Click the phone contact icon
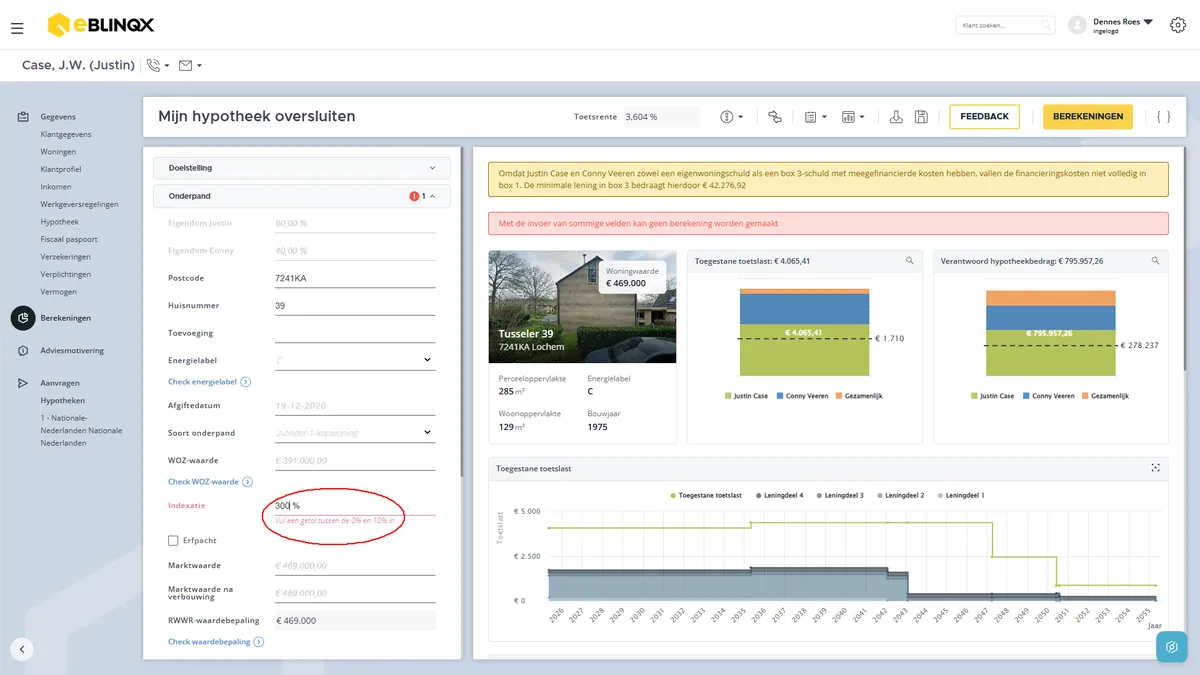1200x675 pixels. 153,65
